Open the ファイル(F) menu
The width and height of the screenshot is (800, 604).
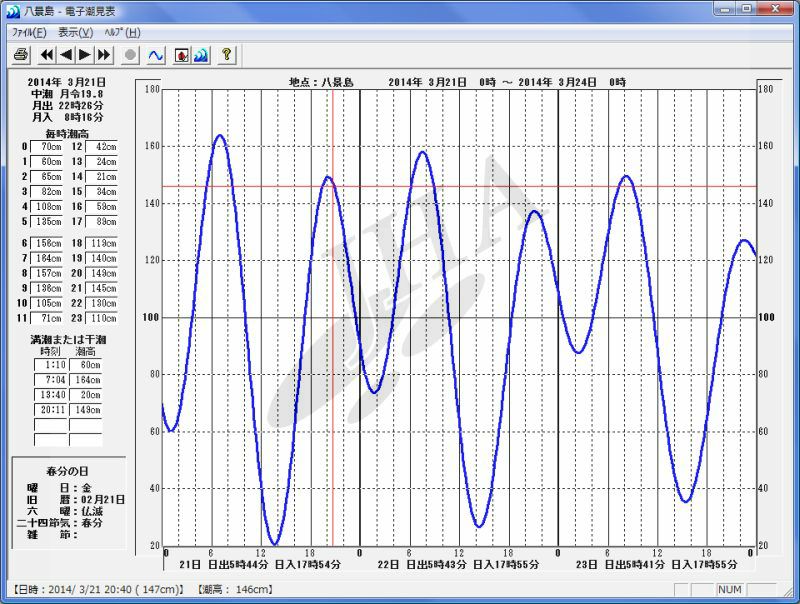29,33
